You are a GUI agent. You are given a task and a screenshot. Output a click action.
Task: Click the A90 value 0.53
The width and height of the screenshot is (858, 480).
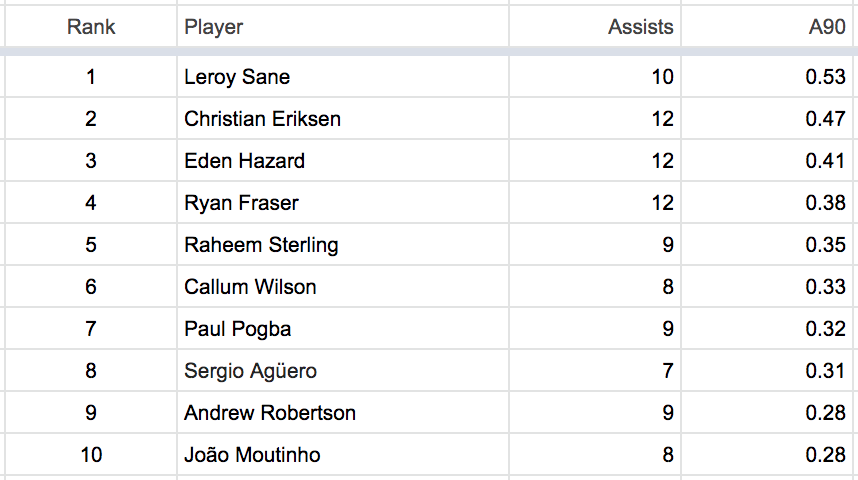[x=826, y=77]
